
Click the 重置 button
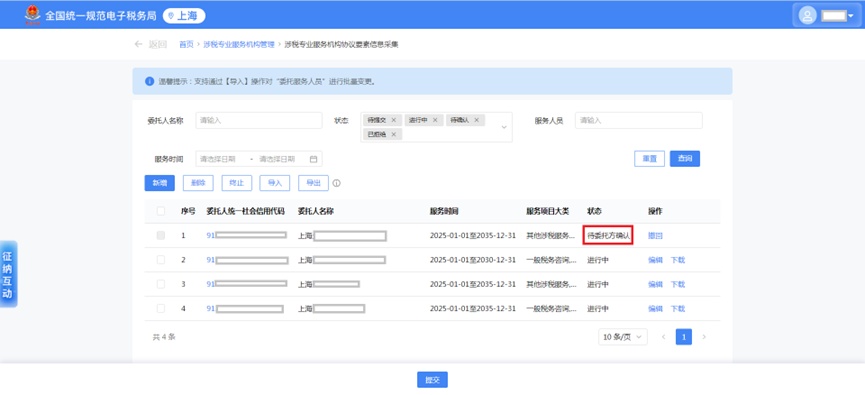click(x=649, y=158)
